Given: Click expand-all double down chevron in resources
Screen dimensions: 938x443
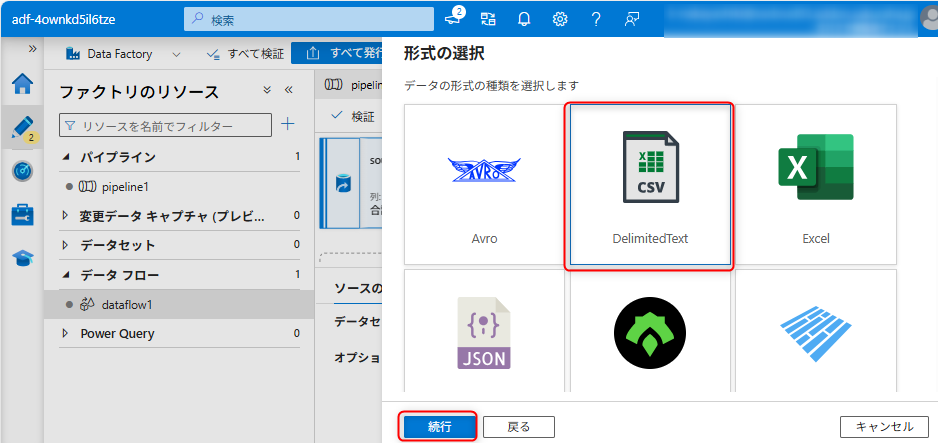Looking at the screenshot, I should pos(267,90).
